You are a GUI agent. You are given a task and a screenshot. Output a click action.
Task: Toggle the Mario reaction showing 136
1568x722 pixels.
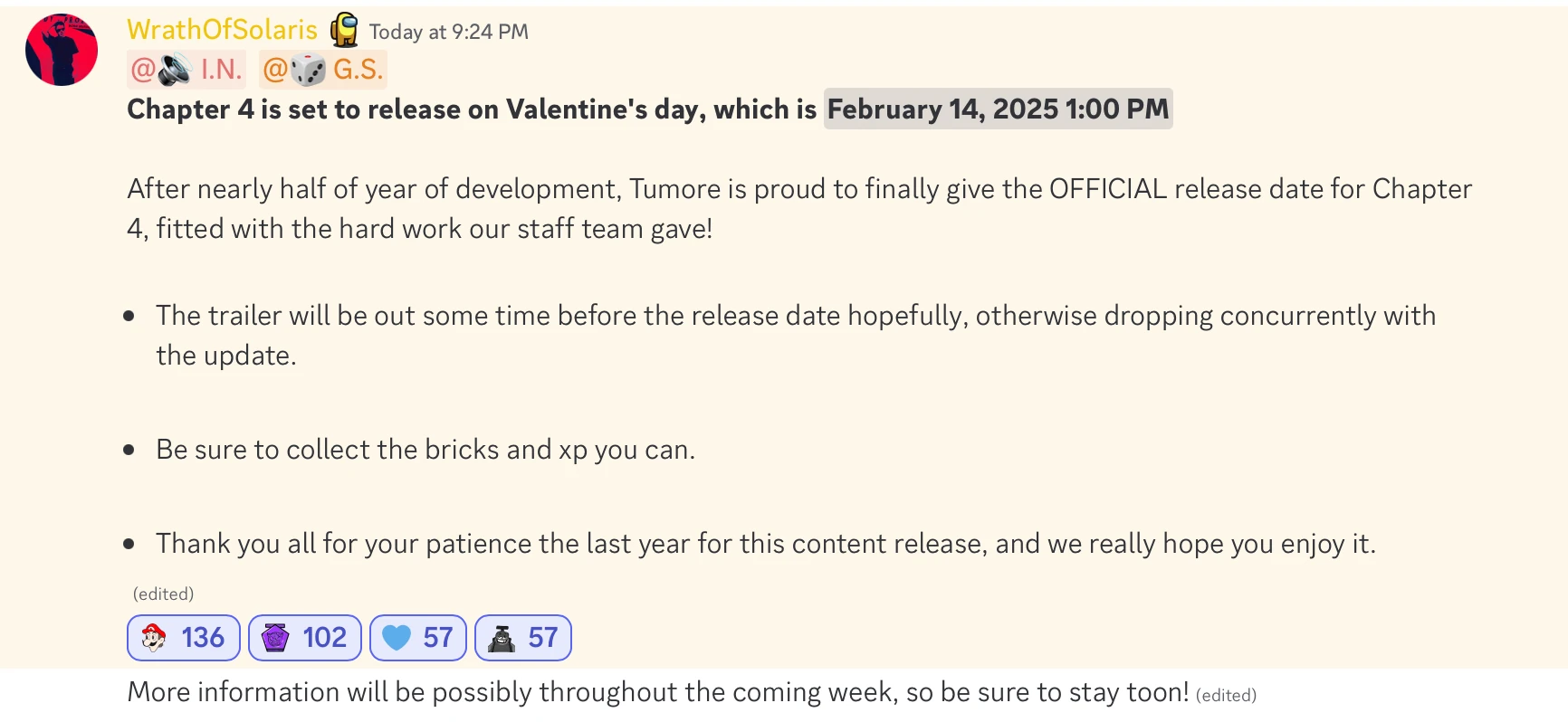[183, 638]
